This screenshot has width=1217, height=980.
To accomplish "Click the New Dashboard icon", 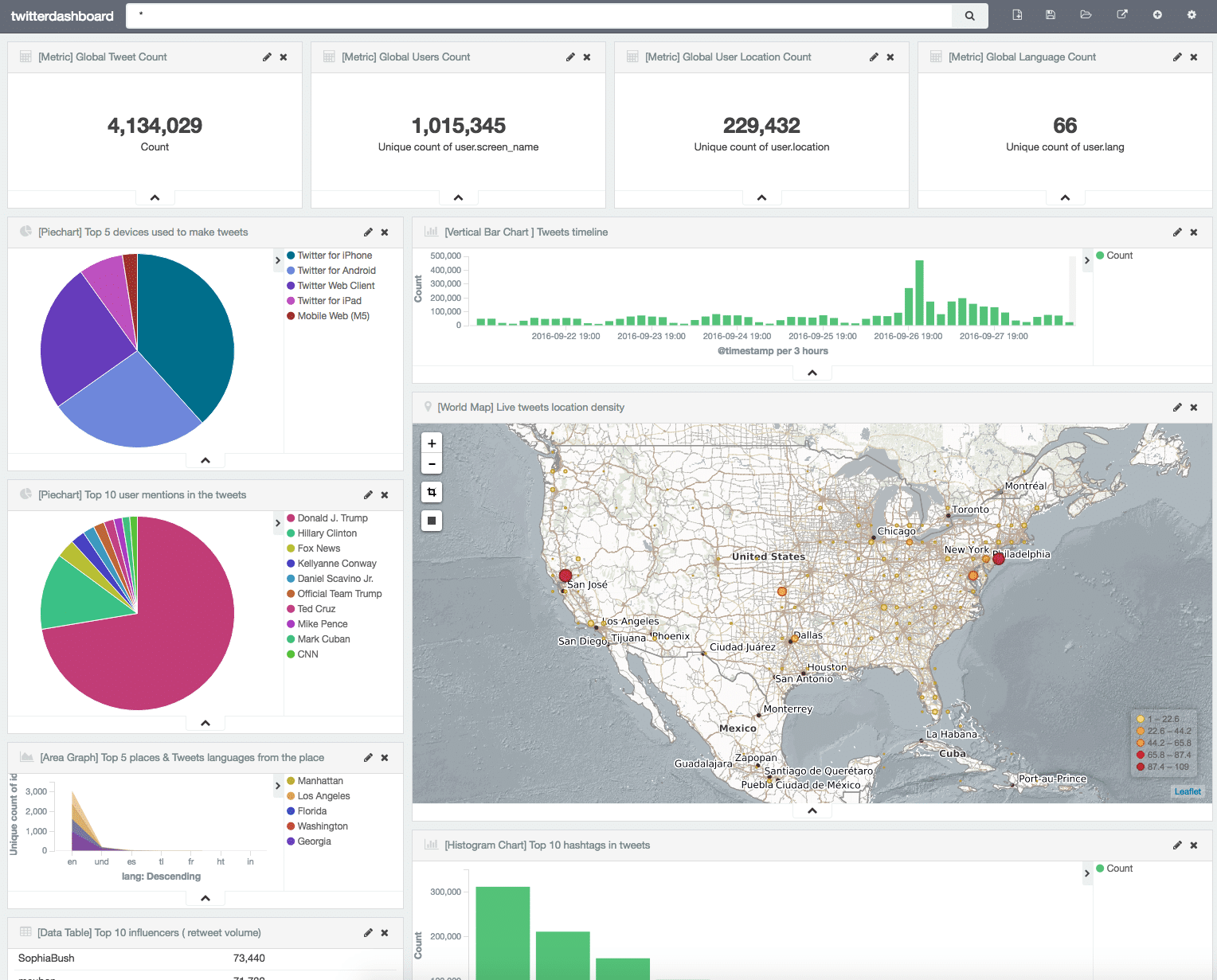I will coord(1017,15).
